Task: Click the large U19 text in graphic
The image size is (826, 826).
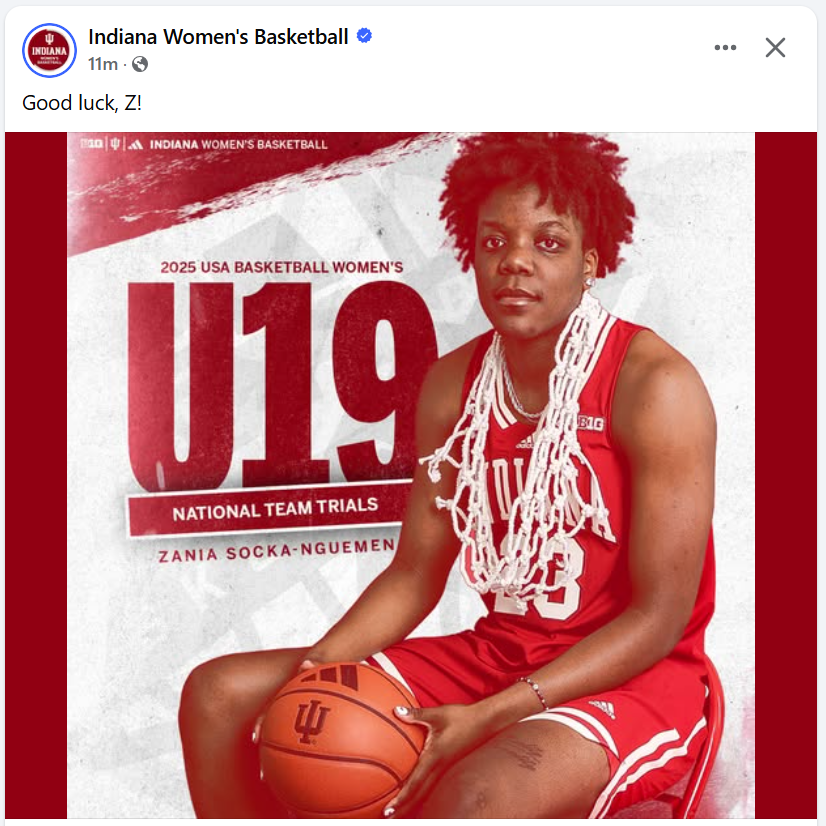Action: pos(282,384)
